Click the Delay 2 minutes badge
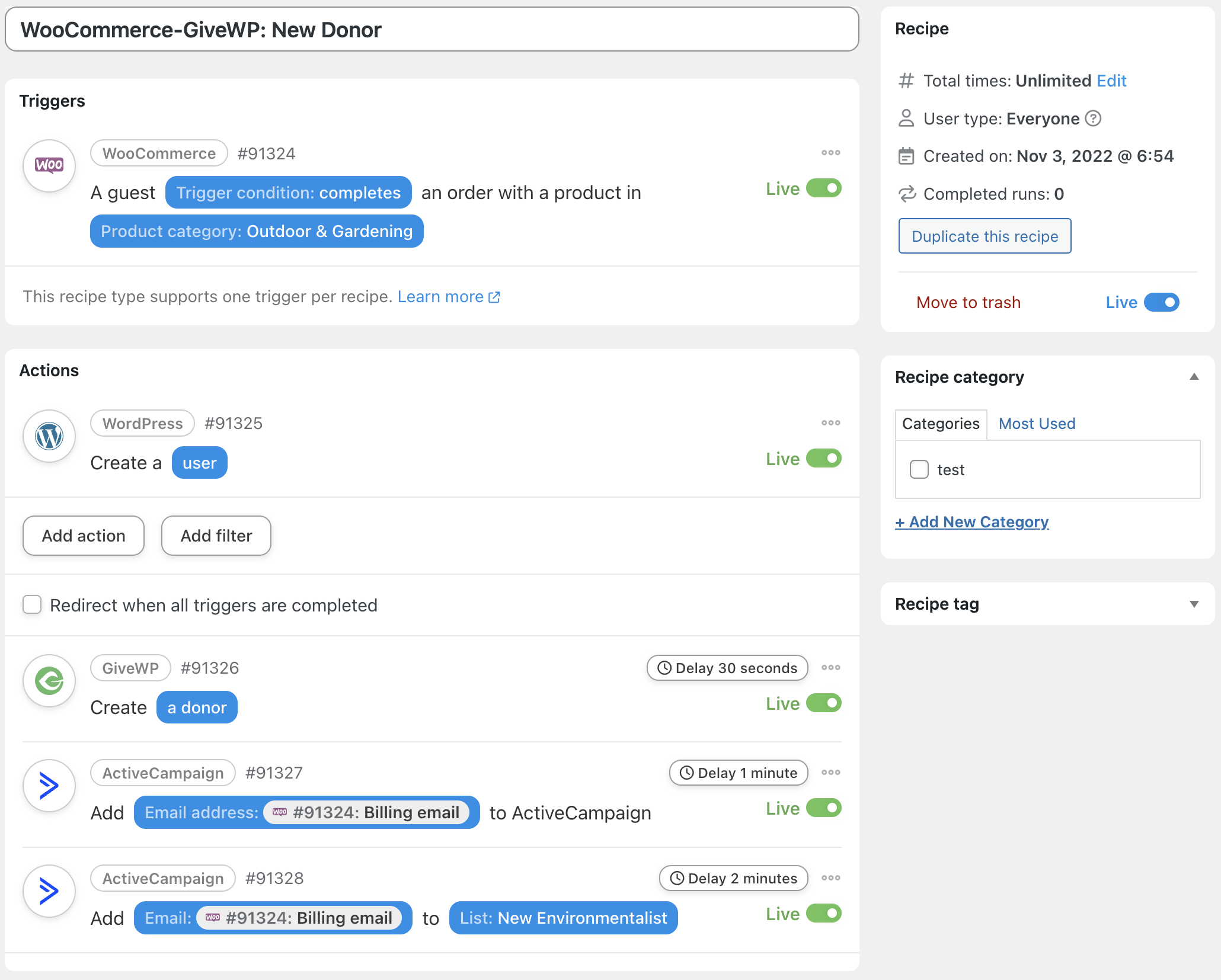The height and width of the screenshot is (980, 1221). point(734,878)
